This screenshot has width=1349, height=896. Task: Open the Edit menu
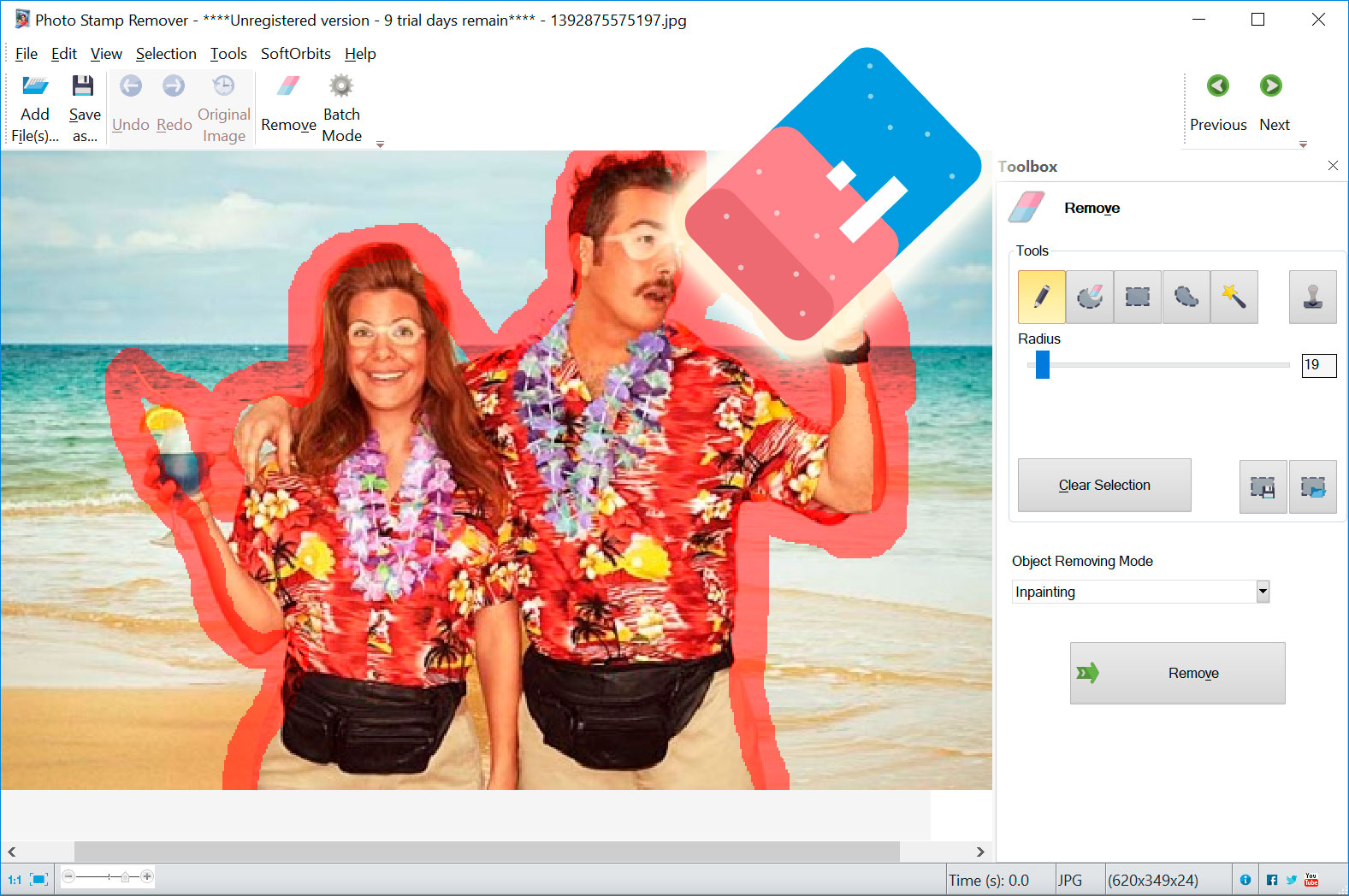point(64,54)
